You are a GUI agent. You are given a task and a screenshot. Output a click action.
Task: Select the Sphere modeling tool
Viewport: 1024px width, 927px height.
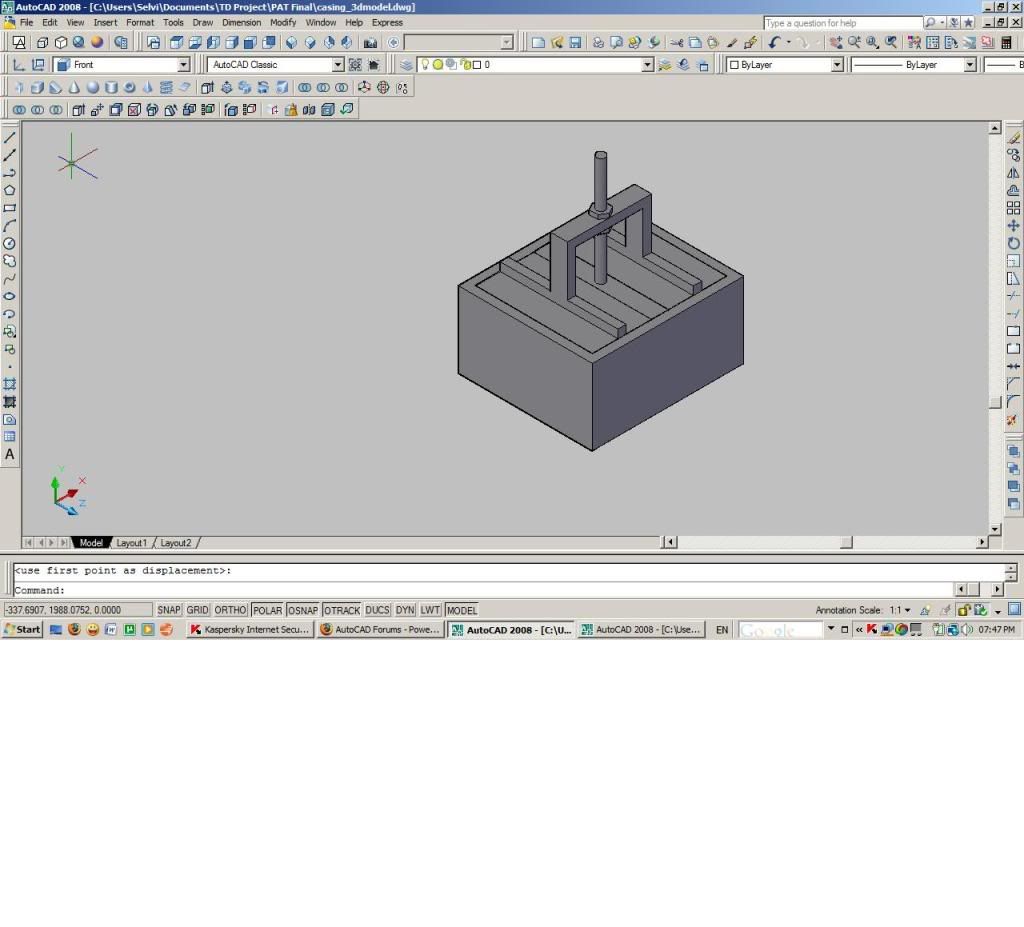(x=92, y=87)
